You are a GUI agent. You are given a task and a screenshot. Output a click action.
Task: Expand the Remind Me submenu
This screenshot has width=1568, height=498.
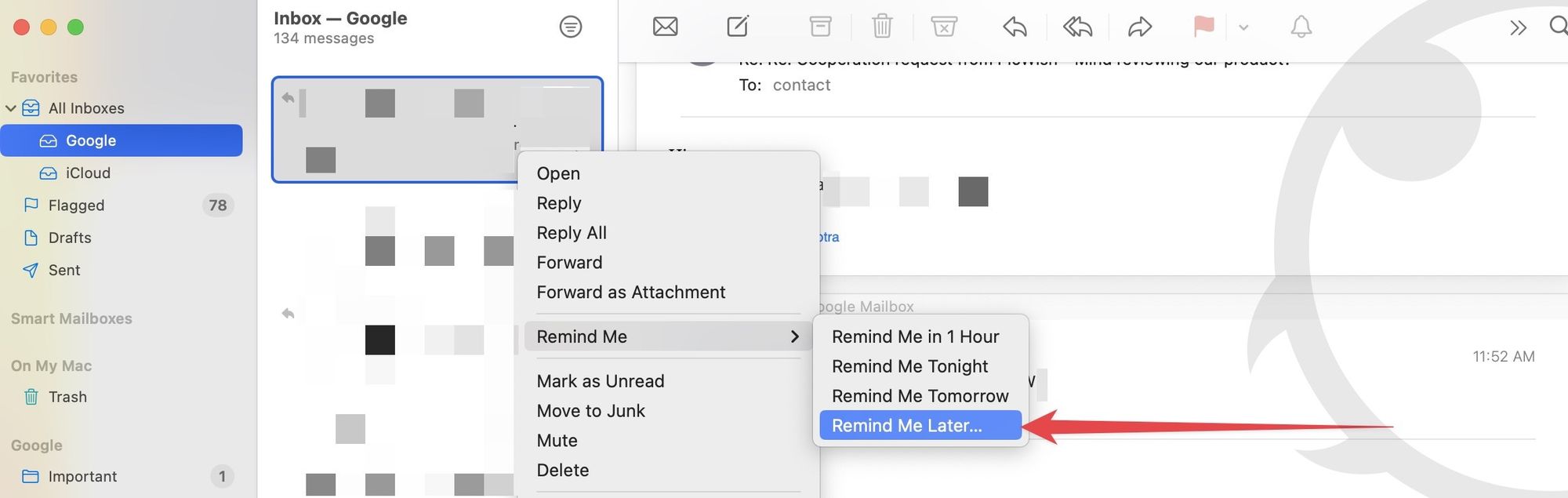(x=581, y=336)
